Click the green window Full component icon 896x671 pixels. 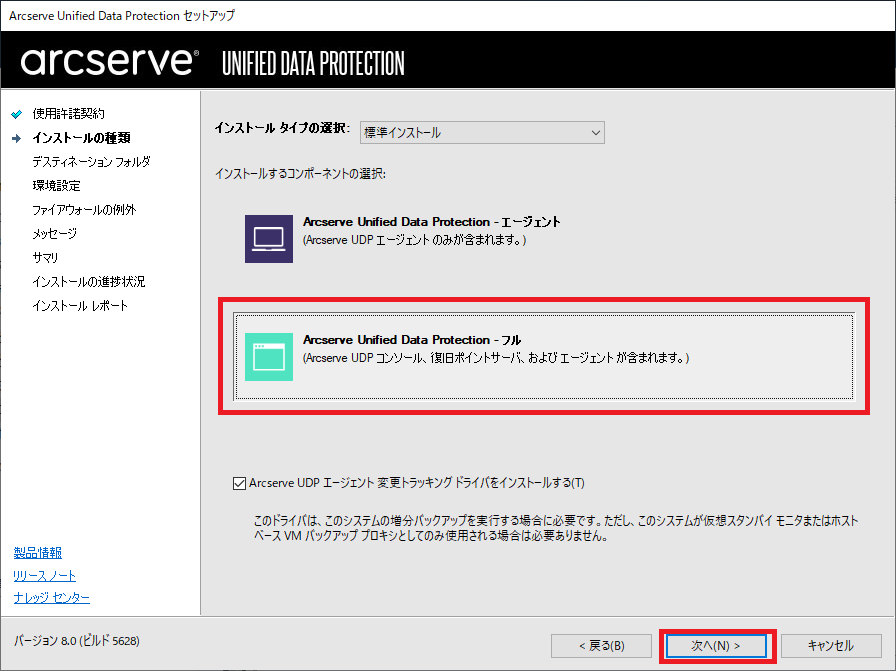(x=269, y=357)
